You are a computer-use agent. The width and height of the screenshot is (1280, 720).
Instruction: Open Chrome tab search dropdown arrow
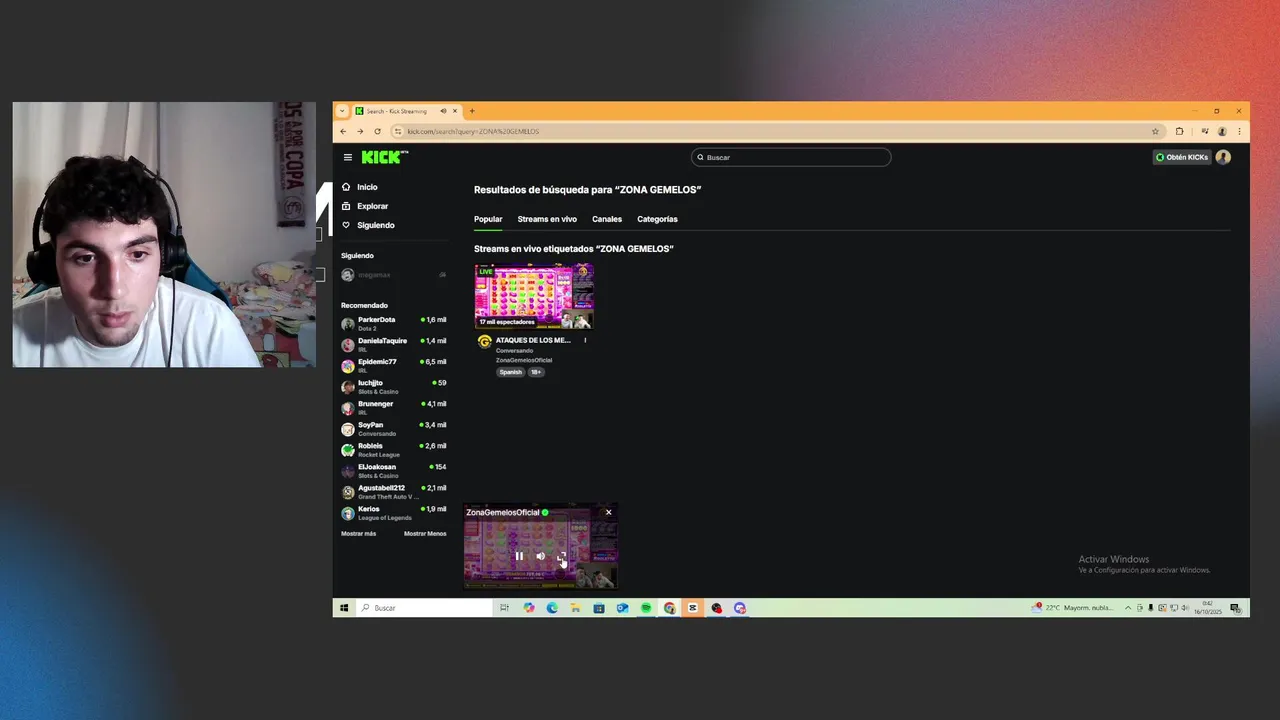coord(342,111)
